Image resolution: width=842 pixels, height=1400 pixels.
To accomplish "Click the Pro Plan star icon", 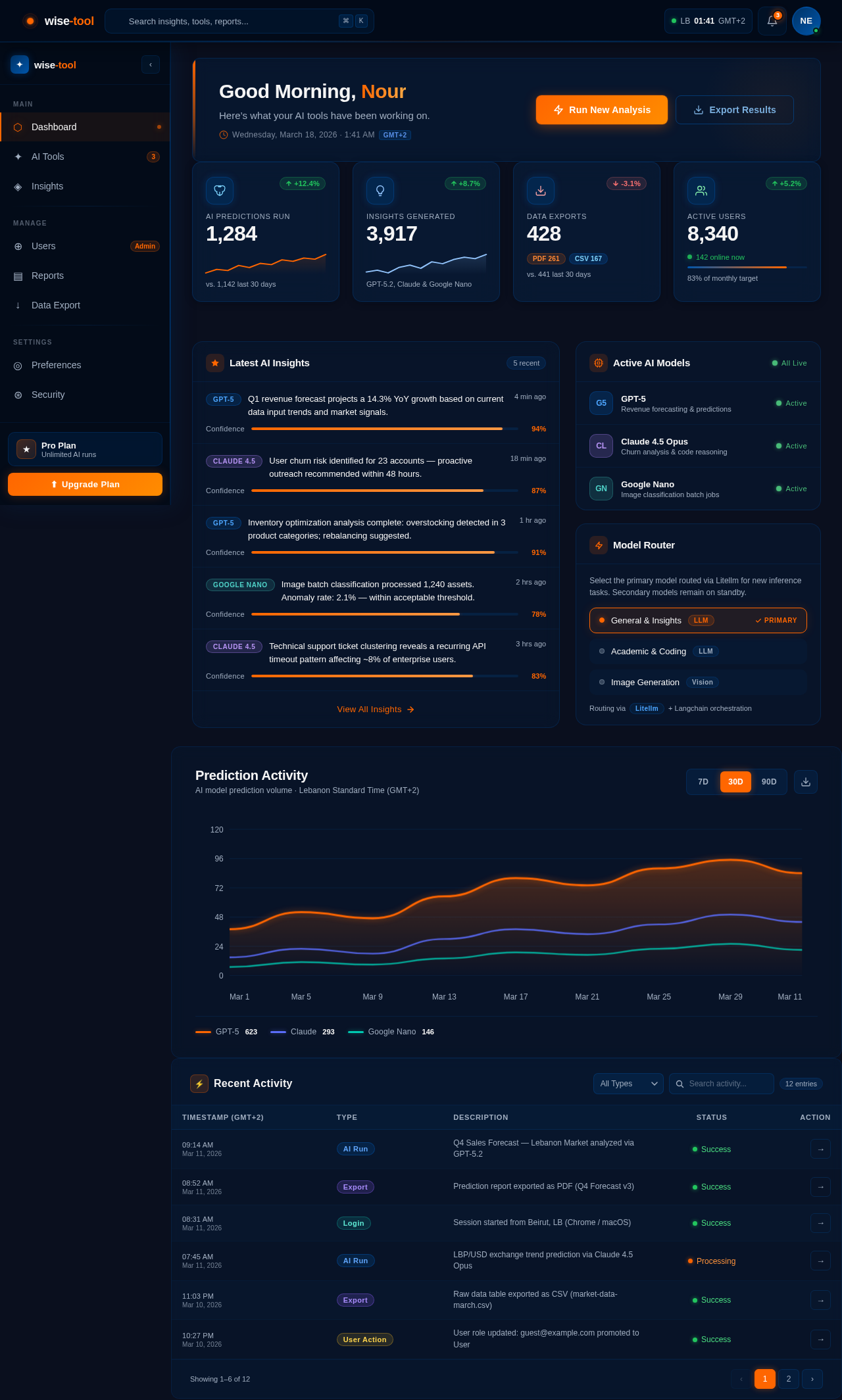I will (26, 449).
